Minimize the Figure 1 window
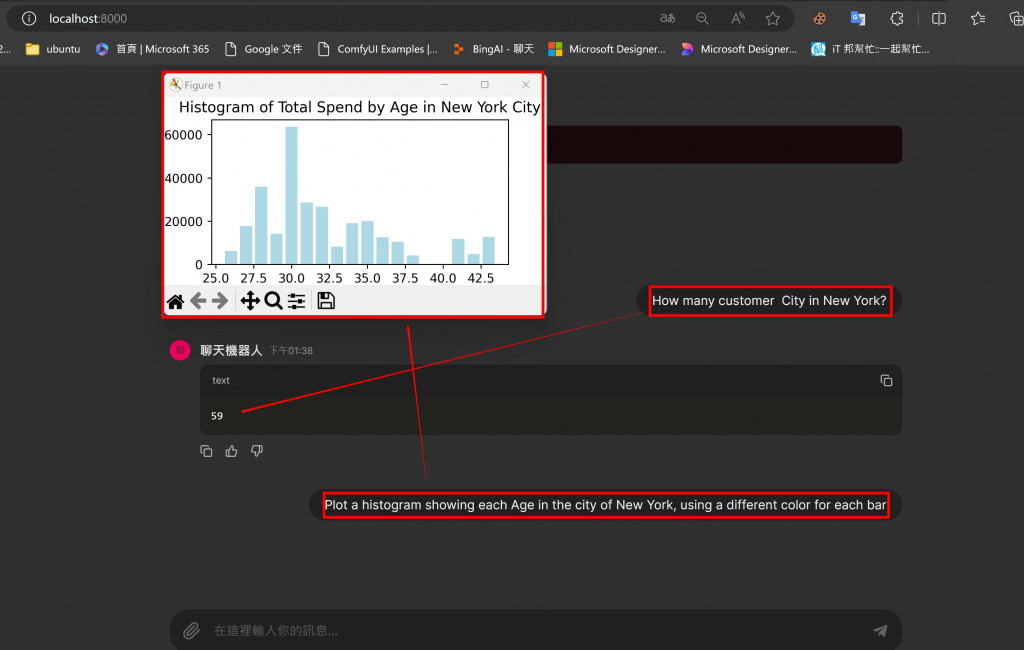The height and width of the screenshot is (650, 1024). click(x=444, y=85)
